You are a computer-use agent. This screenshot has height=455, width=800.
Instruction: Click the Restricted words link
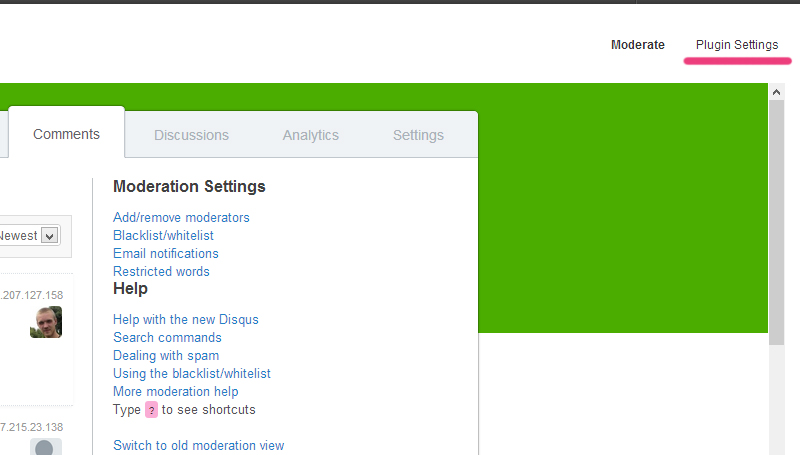(x=161, y=271)
